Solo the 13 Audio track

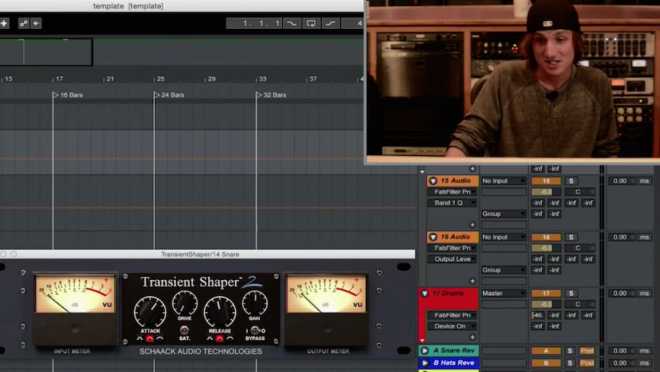click(x=571, y=181)
